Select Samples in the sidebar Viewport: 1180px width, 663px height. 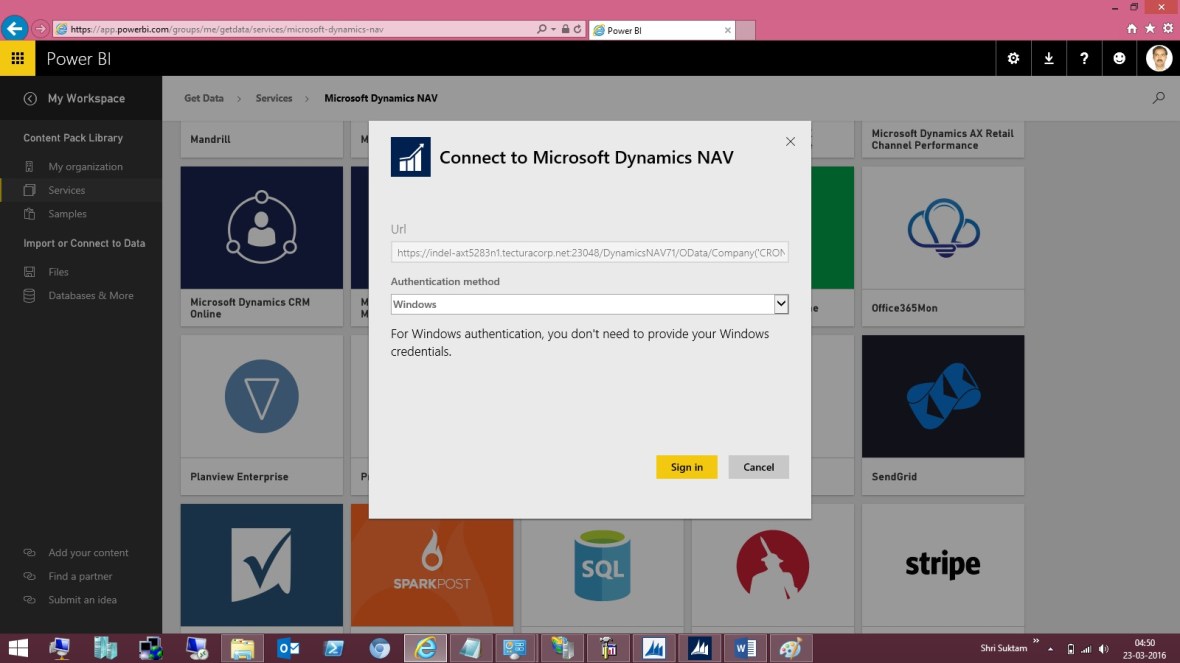[x=66, y=214]
